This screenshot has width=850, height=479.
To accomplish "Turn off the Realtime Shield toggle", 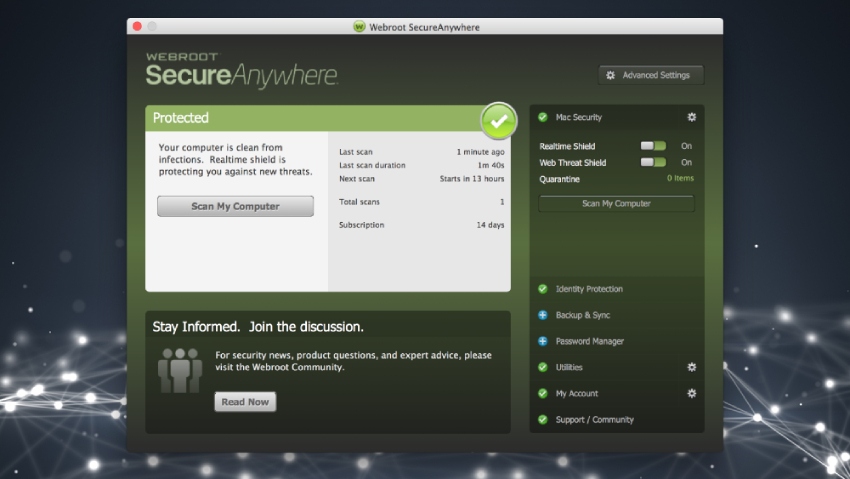I will point(653,146).
